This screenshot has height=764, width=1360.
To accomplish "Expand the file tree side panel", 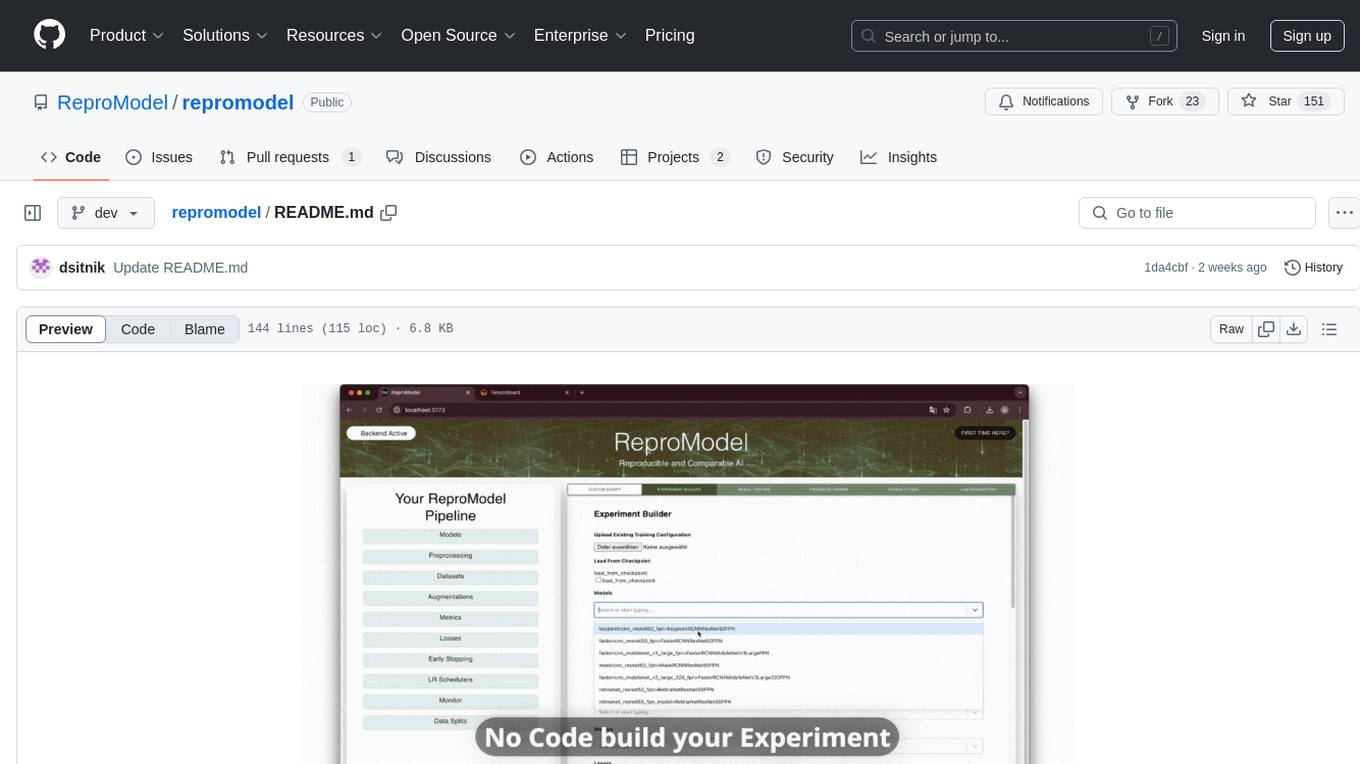I will click(x=33, y=213).
